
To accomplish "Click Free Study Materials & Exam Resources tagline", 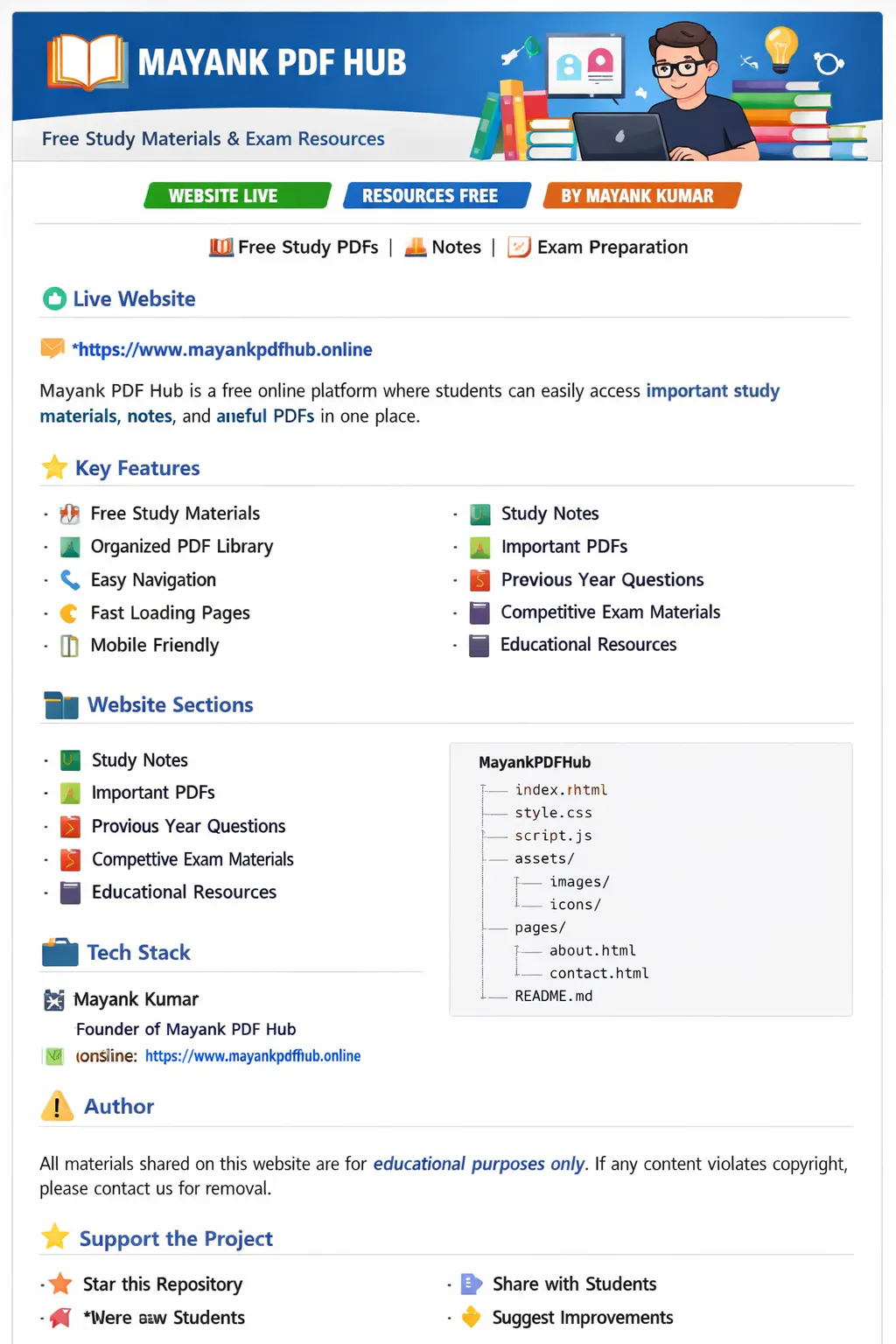I will tap(213, 139).
